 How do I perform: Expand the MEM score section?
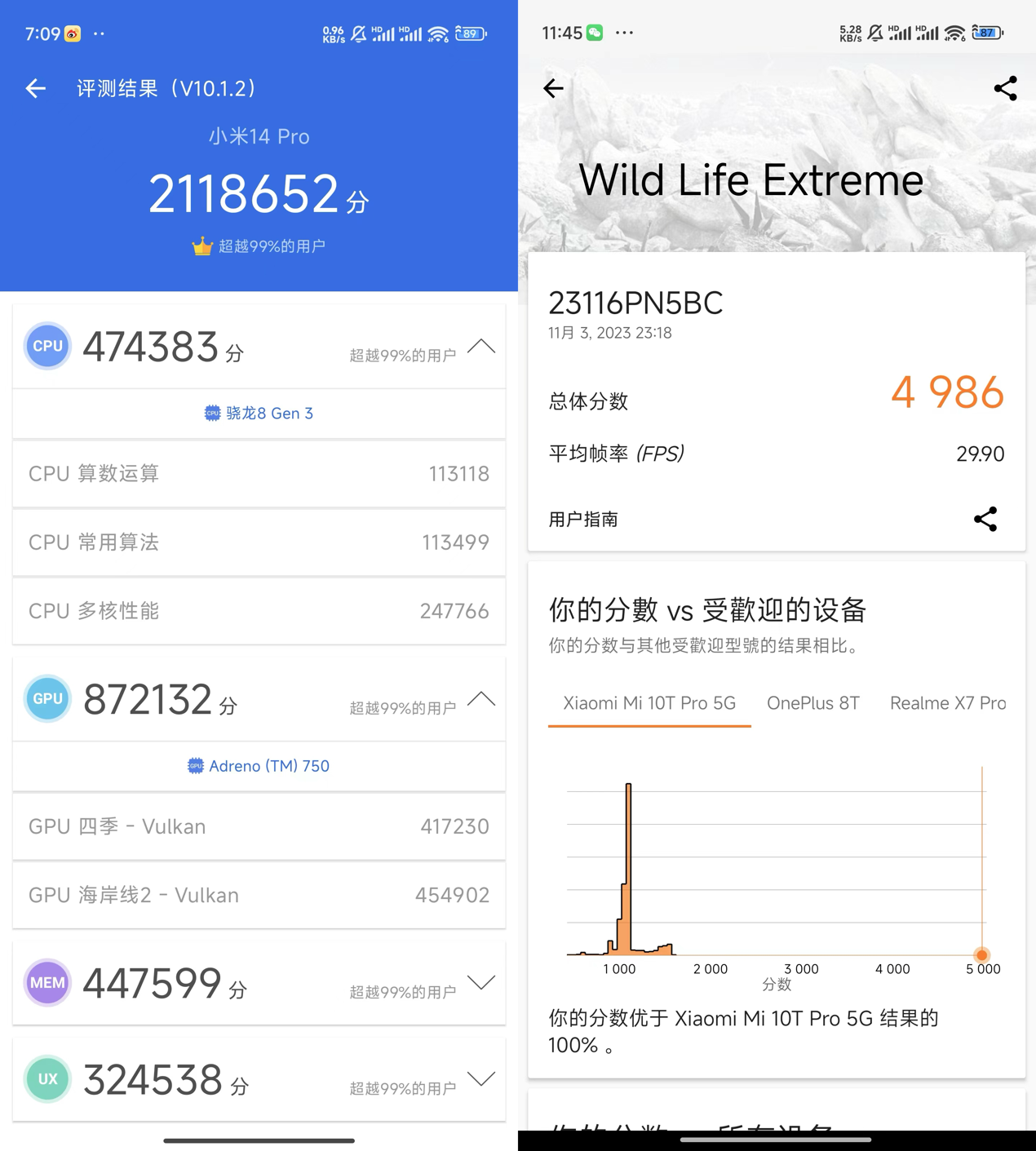(x=481, y=982)
